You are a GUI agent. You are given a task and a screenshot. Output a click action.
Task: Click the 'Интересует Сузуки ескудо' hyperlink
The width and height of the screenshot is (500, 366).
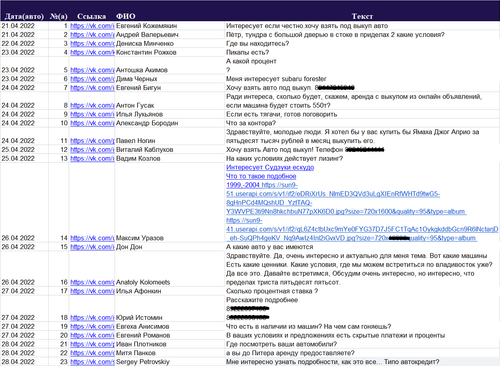pyautogui.click(x=270, y=167)
